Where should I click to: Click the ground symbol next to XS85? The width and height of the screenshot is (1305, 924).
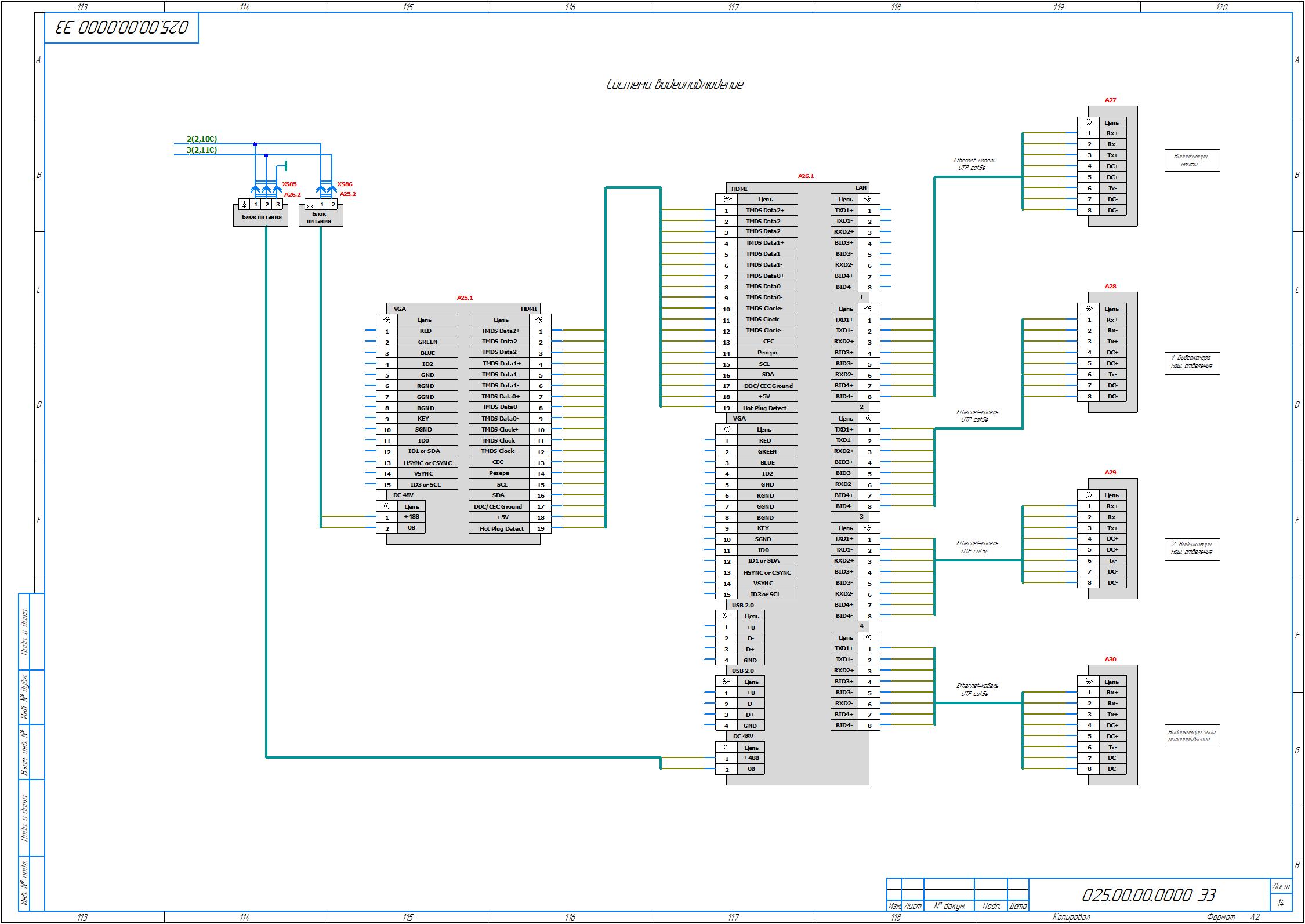285,166
